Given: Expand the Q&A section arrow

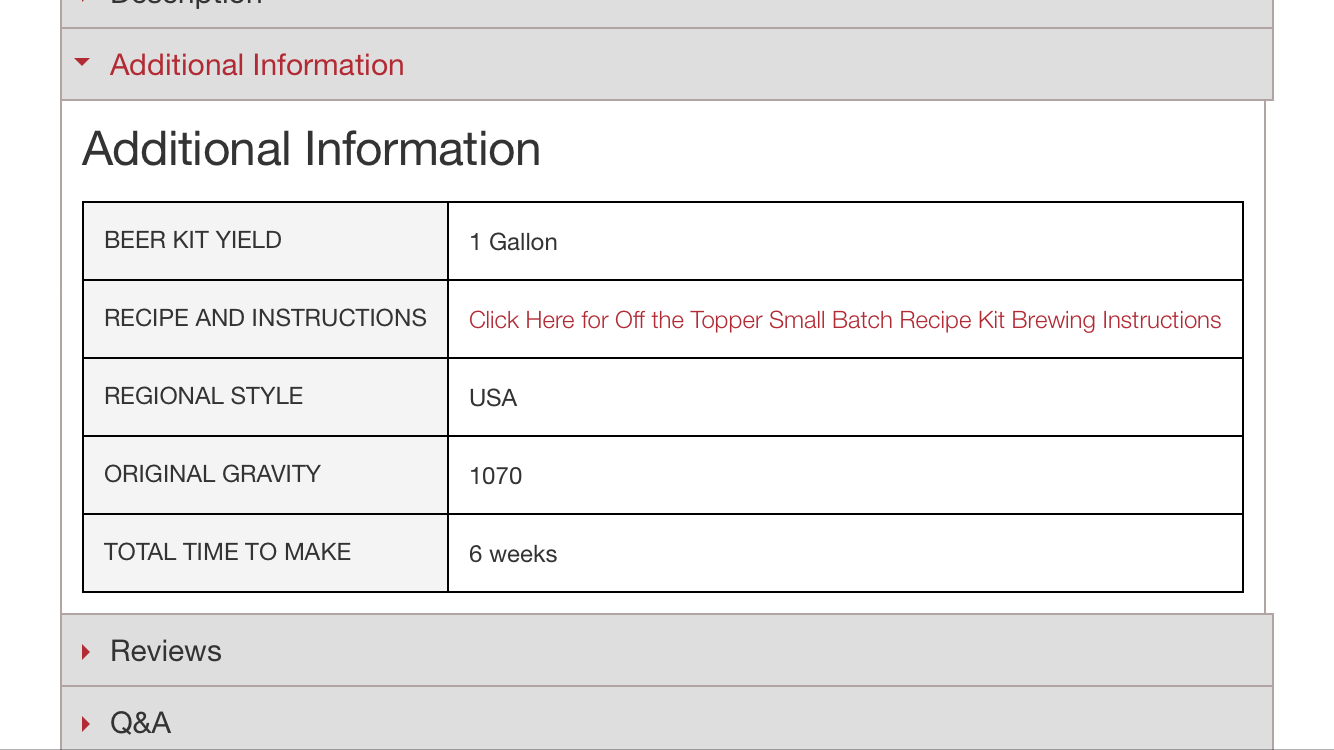Looking at the screenshot, I should (85, 723).
